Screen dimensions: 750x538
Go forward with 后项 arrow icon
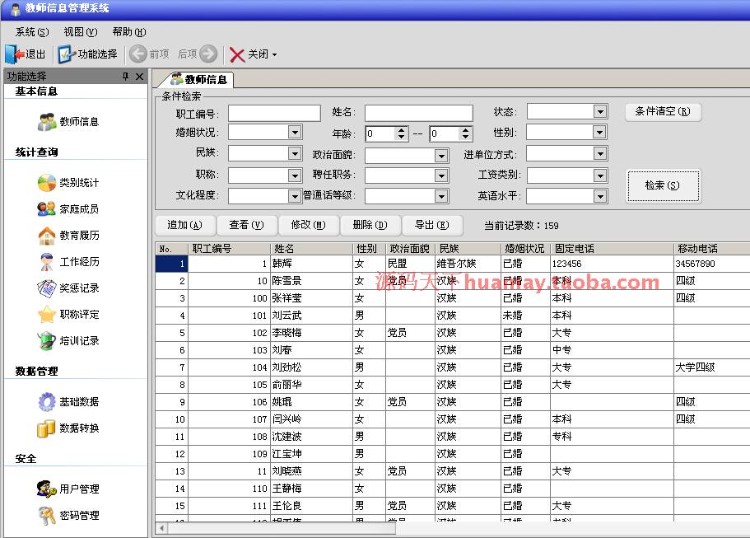coord(208,54)
